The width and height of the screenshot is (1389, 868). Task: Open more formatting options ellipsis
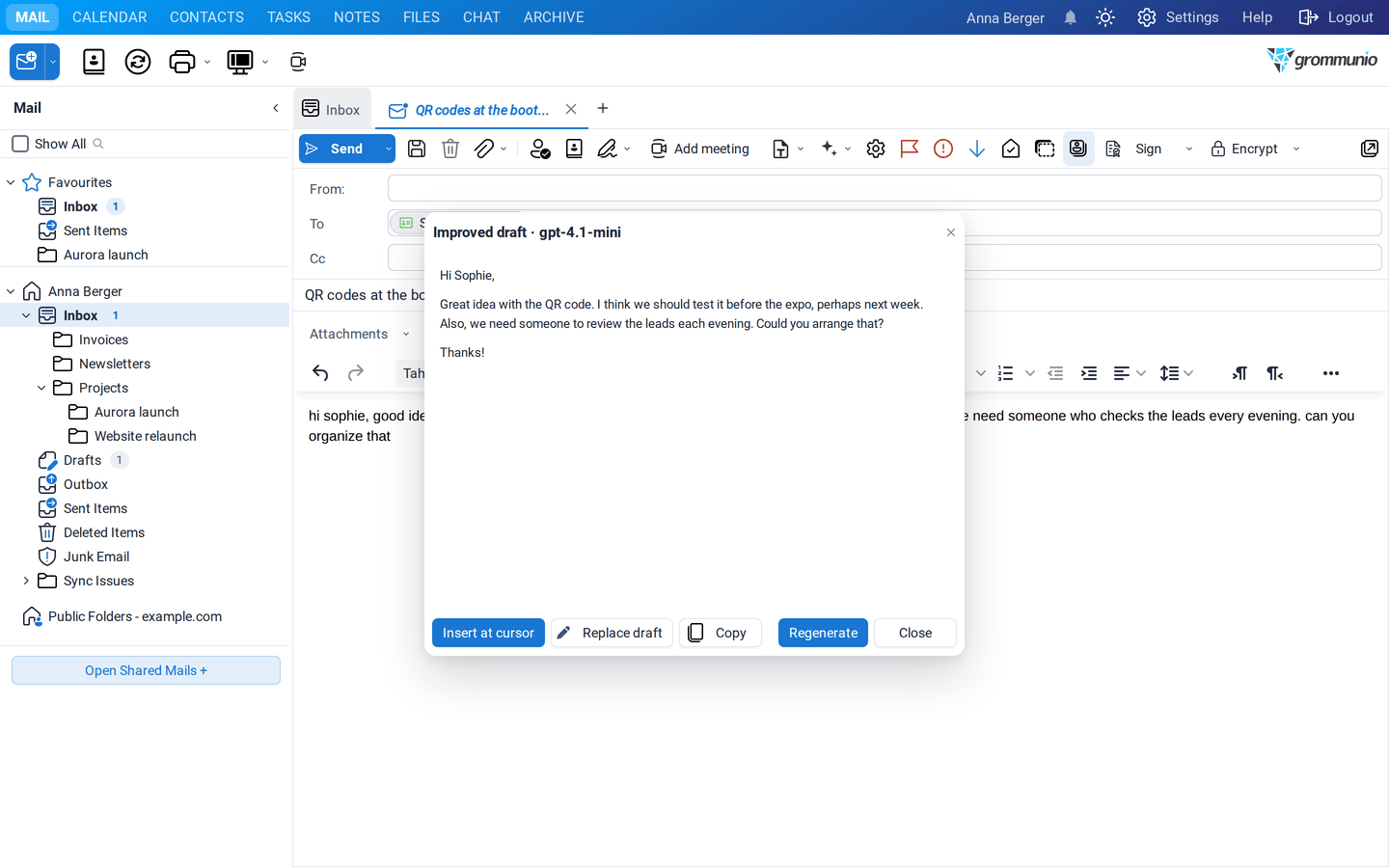click(x=1331, y=373)
